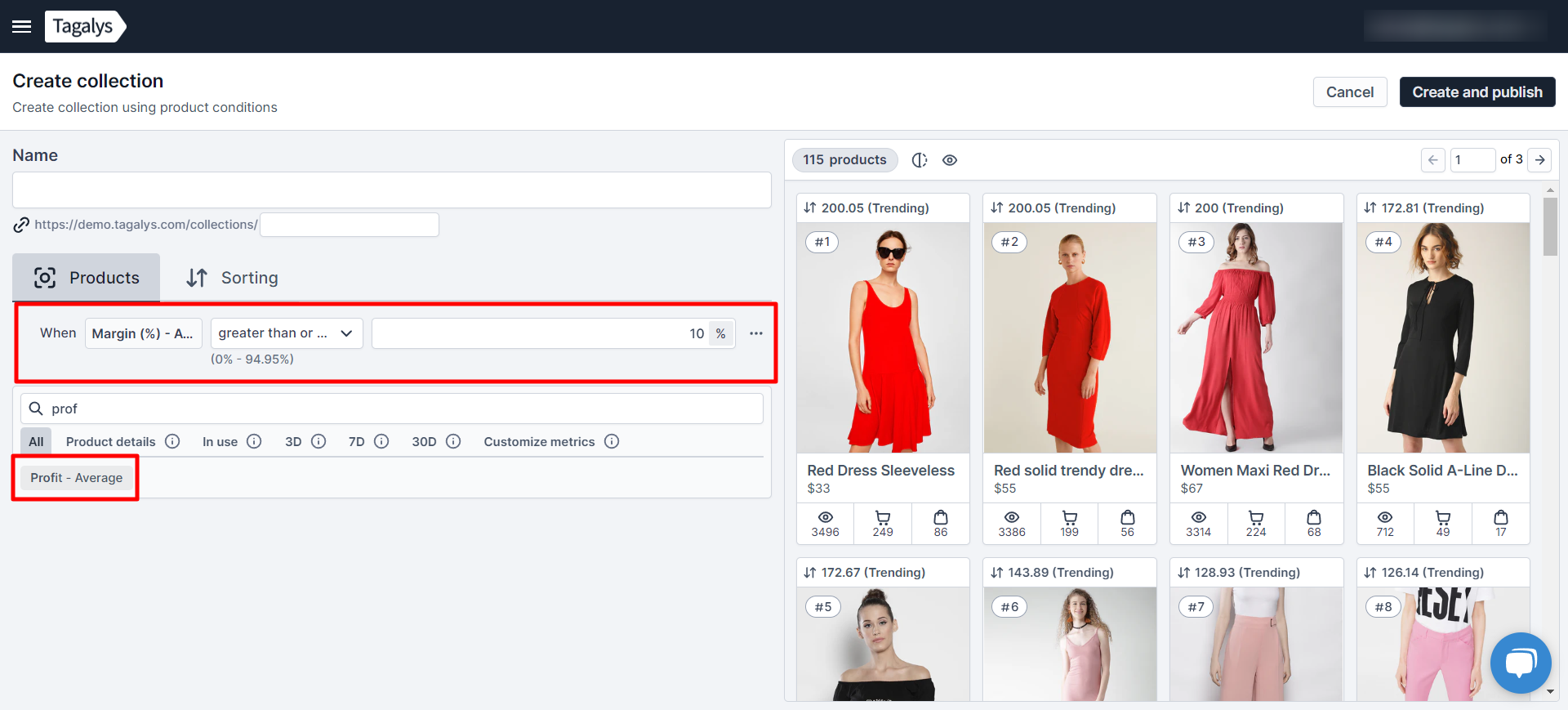Select the In use filter
The height and width of the screenshot is (710, 1568).
(220, 441)
